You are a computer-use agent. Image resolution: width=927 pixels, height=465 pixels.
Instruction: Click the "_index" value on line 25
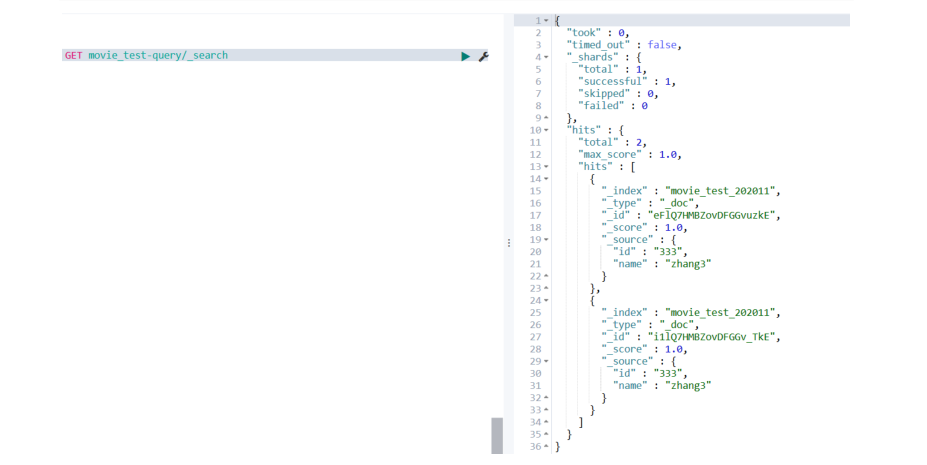(x=722, y=313)
